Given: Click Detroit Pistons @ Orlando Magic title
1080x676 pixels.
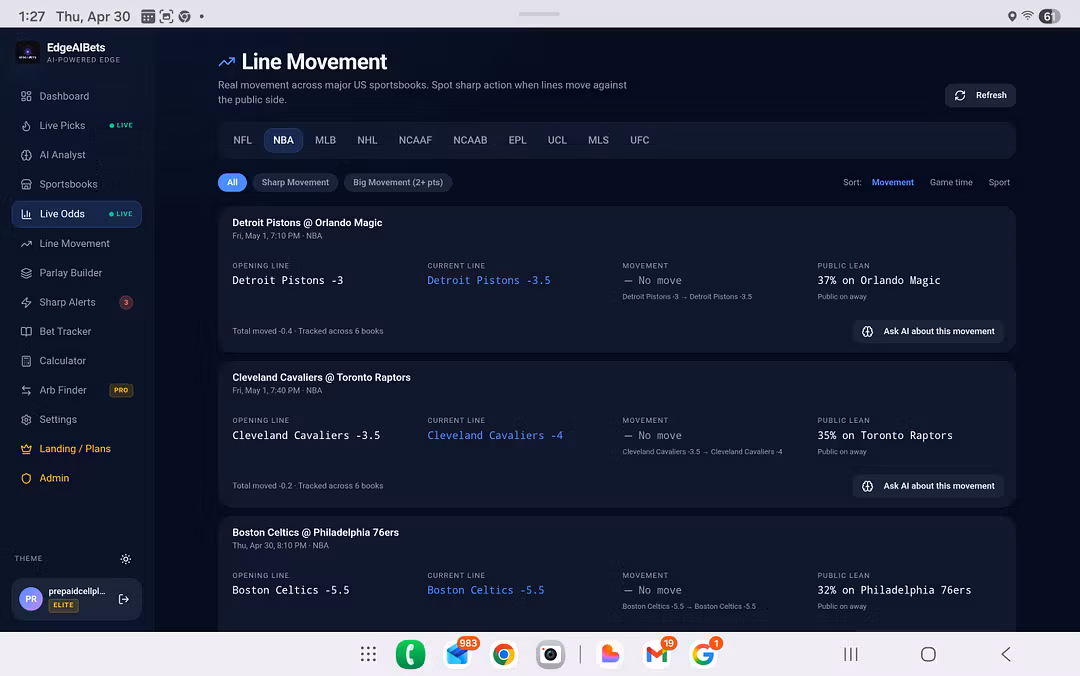Looking at the screenshot, I should [x=307, y=223].
